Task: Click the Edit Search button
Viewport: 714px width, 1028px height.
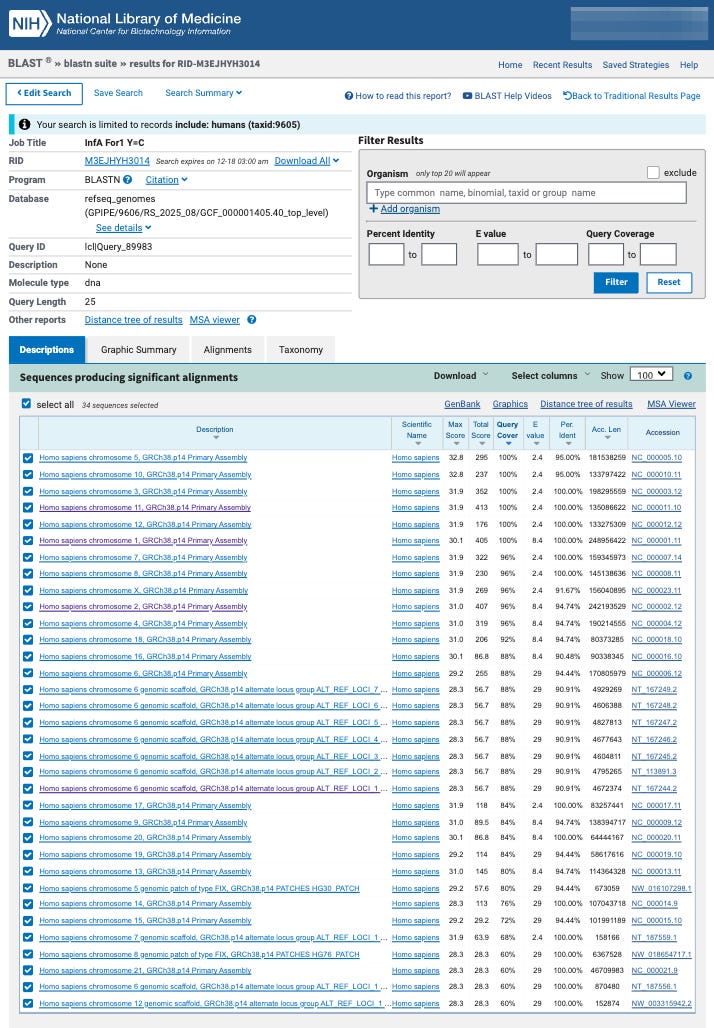Action: [x=44, y=93]
